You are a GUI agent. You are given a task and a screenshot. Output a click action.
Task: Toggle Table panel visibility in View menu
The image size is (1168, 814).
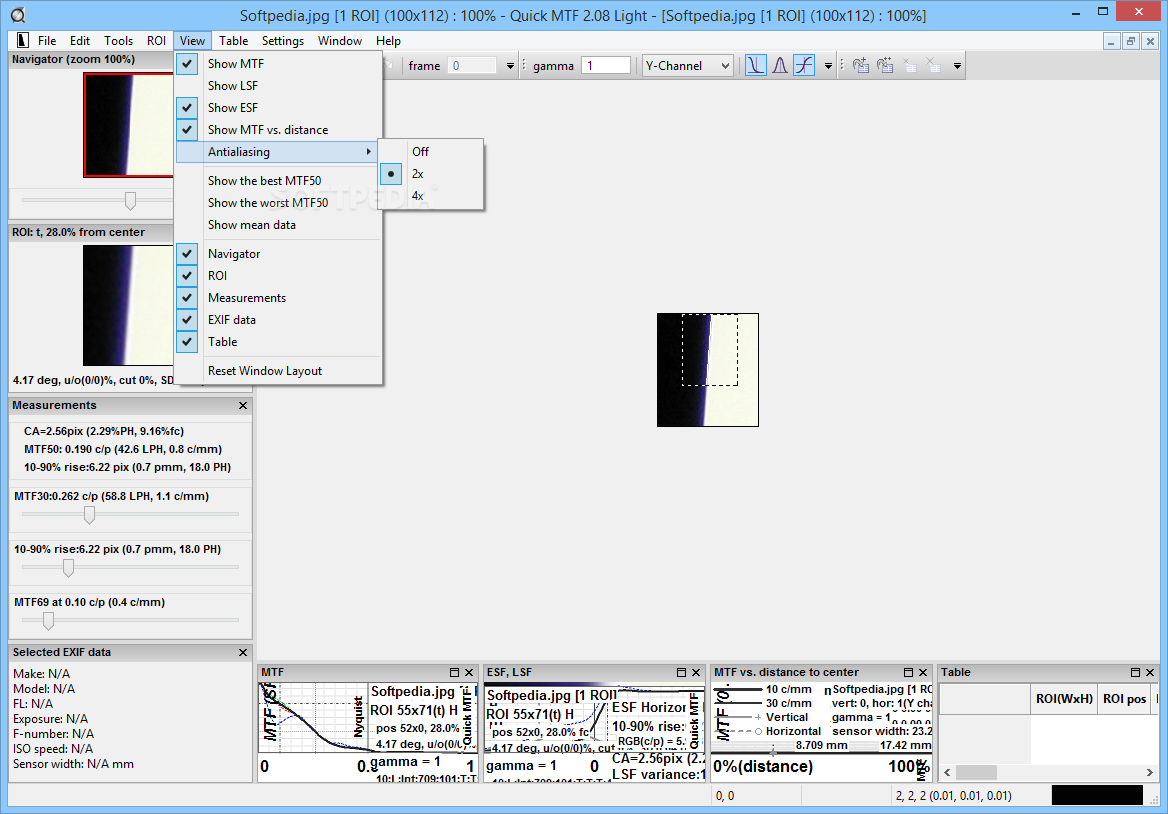tap(279, 342)
